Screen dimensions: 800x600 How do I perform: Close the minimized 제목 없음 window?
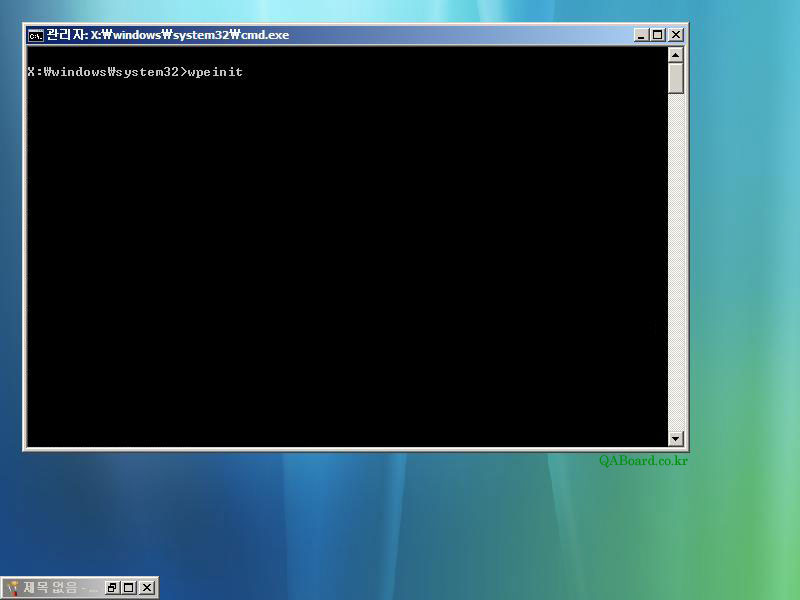[146, 588]
